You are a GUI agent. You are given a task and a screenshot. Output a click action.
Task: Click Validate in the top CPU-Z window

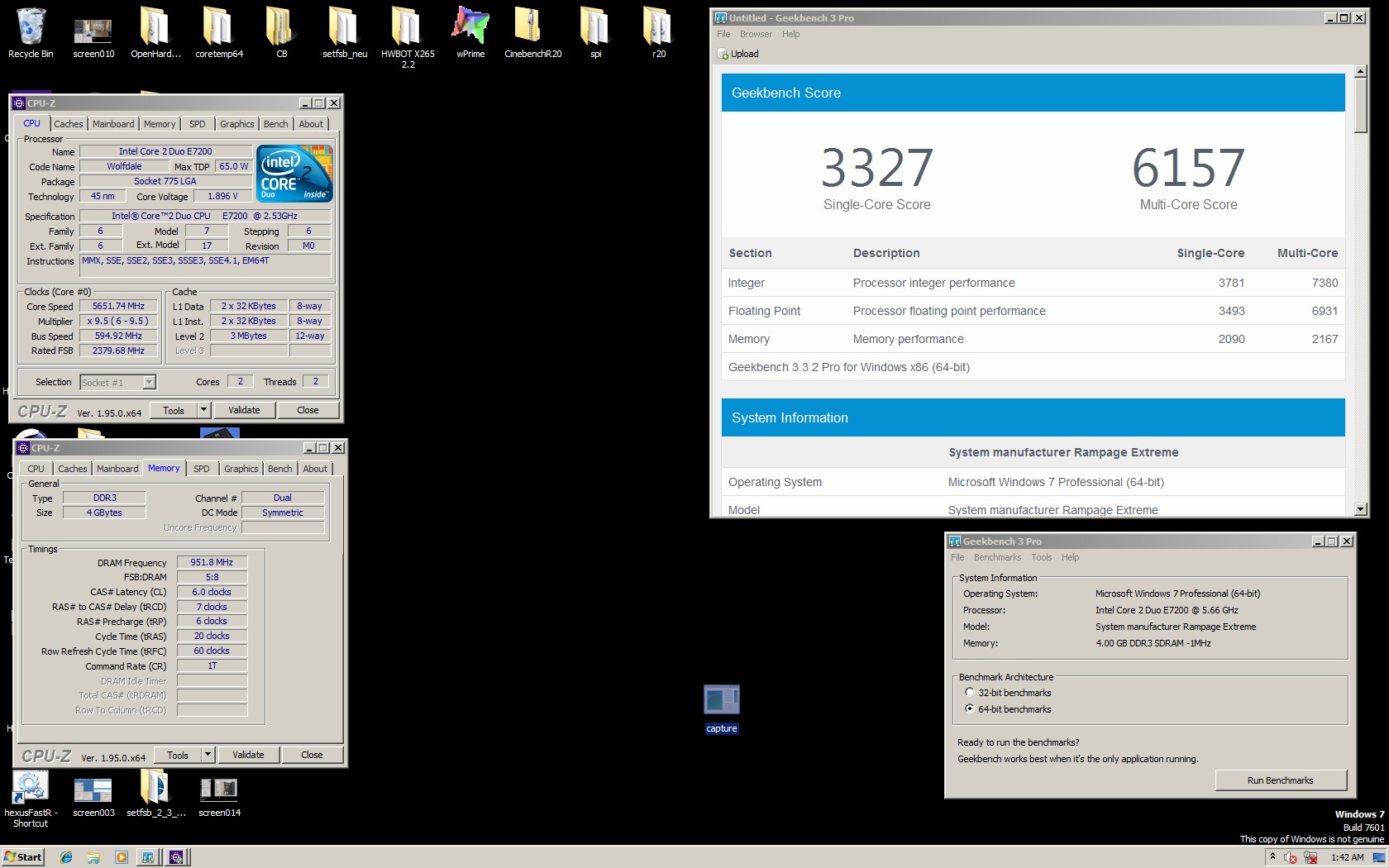pyautogui.click(x=244, y=410)
